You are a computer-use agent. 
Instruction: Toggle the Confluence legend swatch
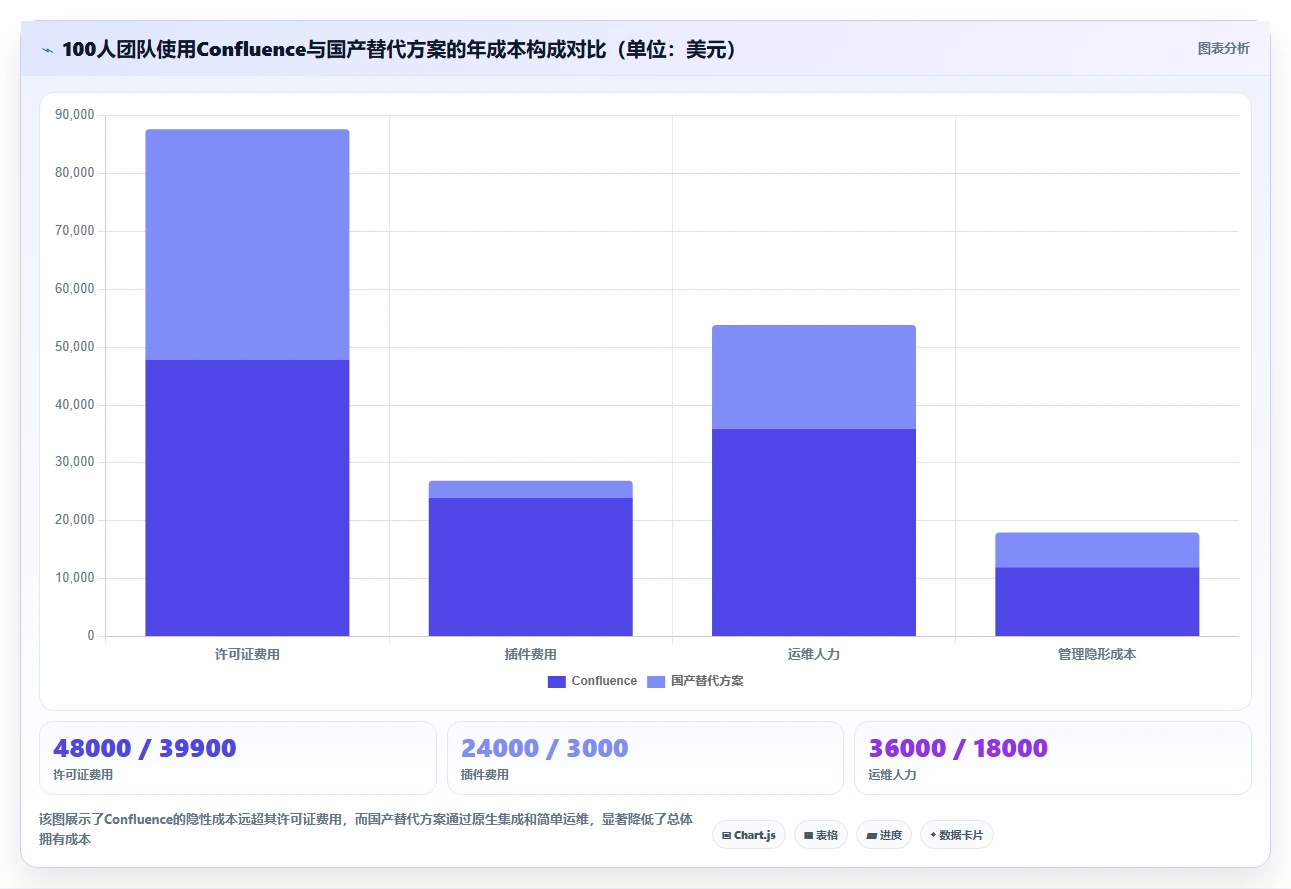pyautogui.click(x=557, y=681)
